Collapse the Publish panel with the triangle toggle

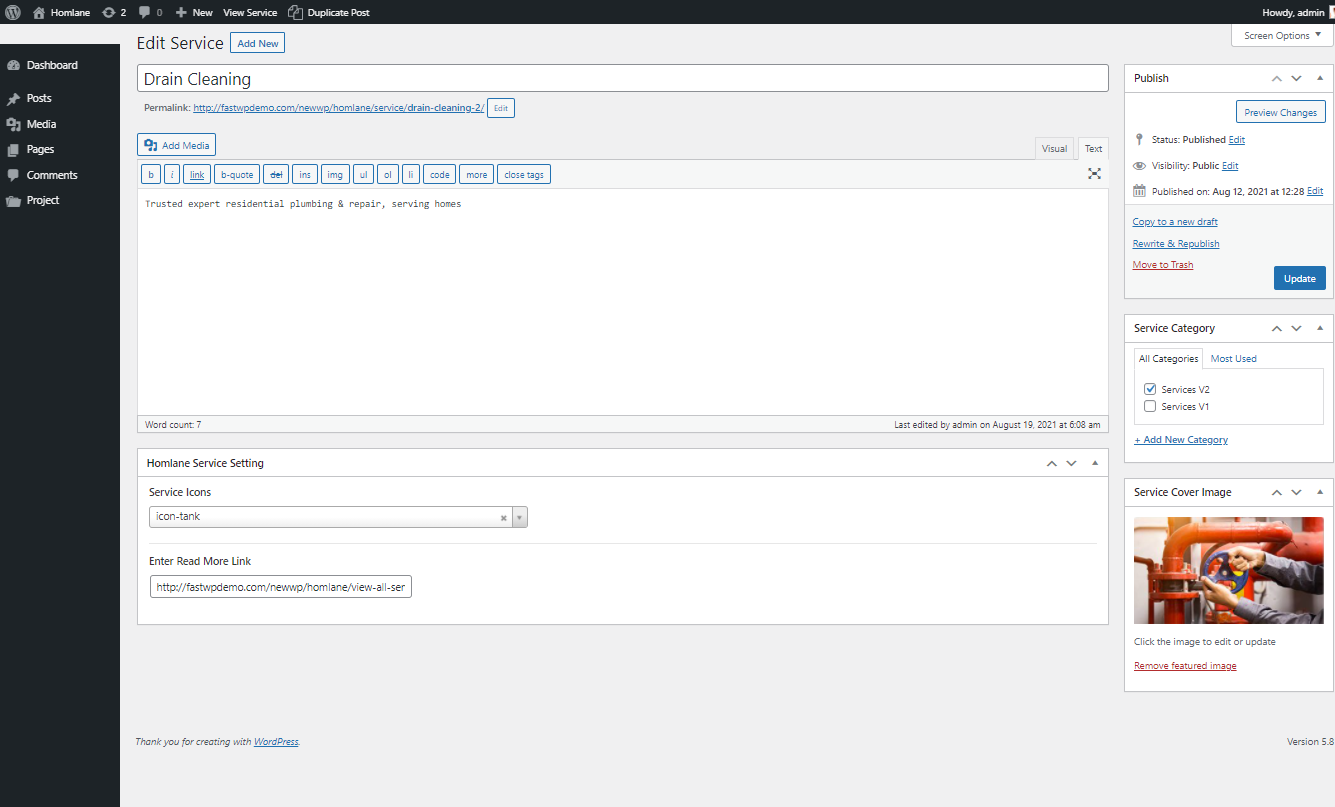coord(1319,78)
